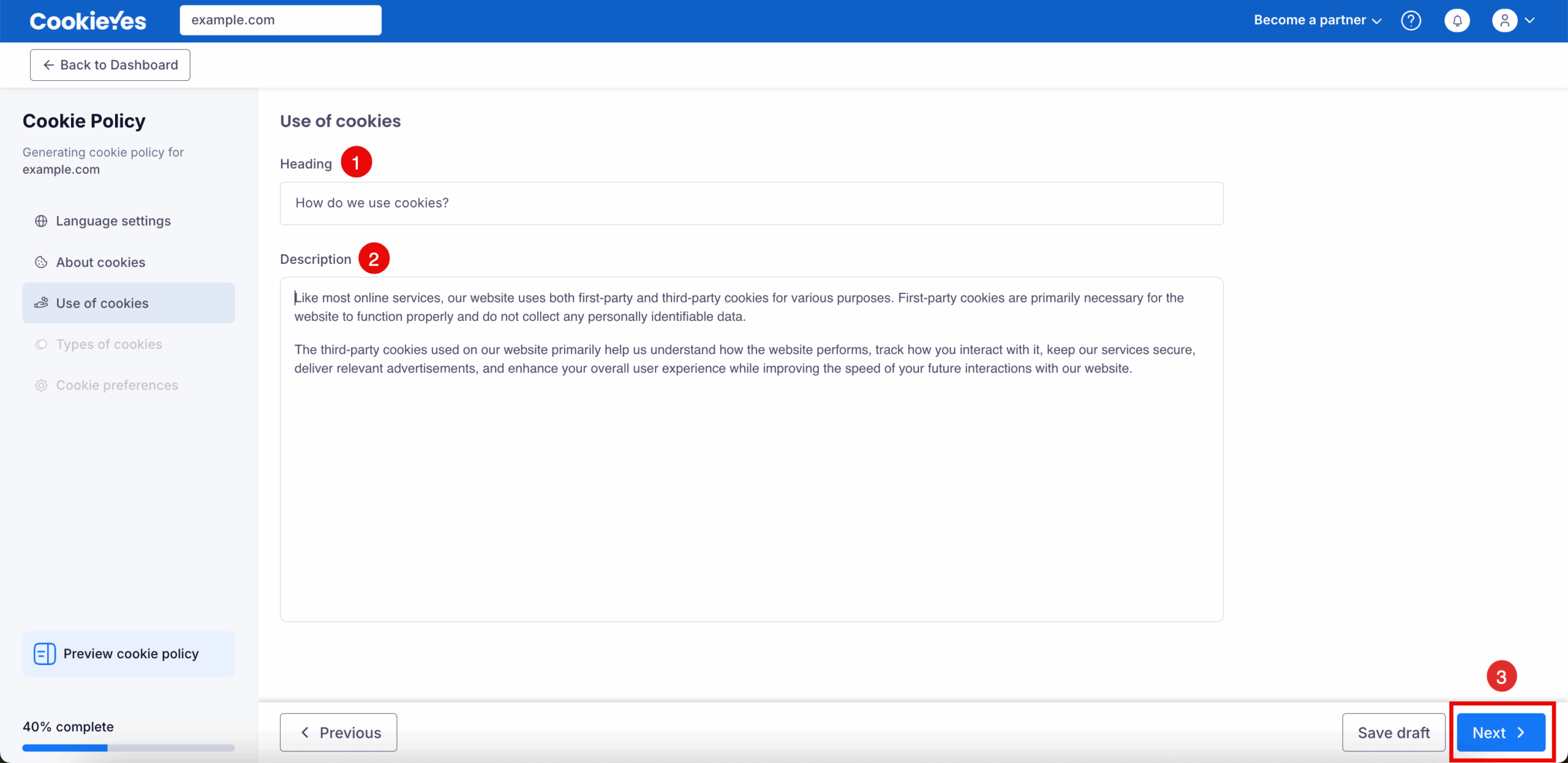Go to the About cookies section

click(100, 262)
